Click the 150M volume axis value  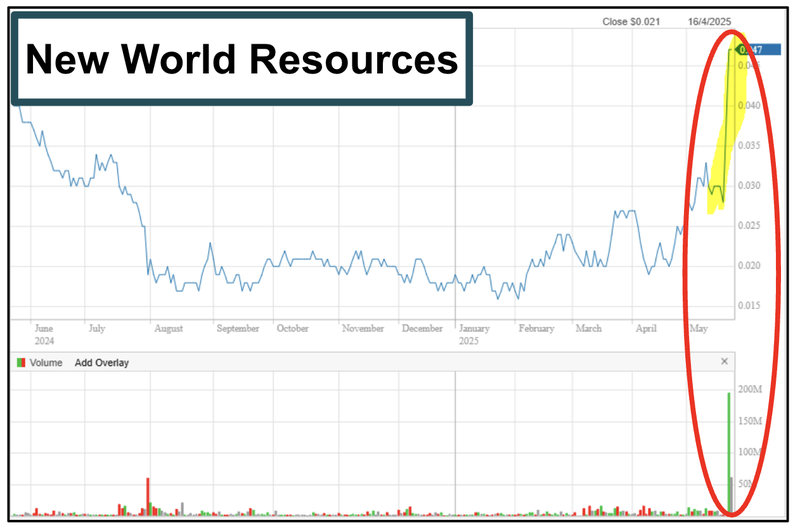click(x=750, y=421)
